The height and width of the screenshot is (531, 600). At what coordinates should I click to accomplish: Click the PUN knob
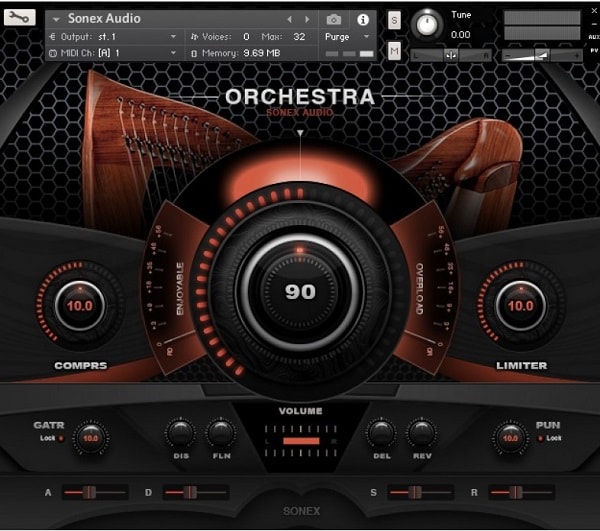tap(510, 438)
